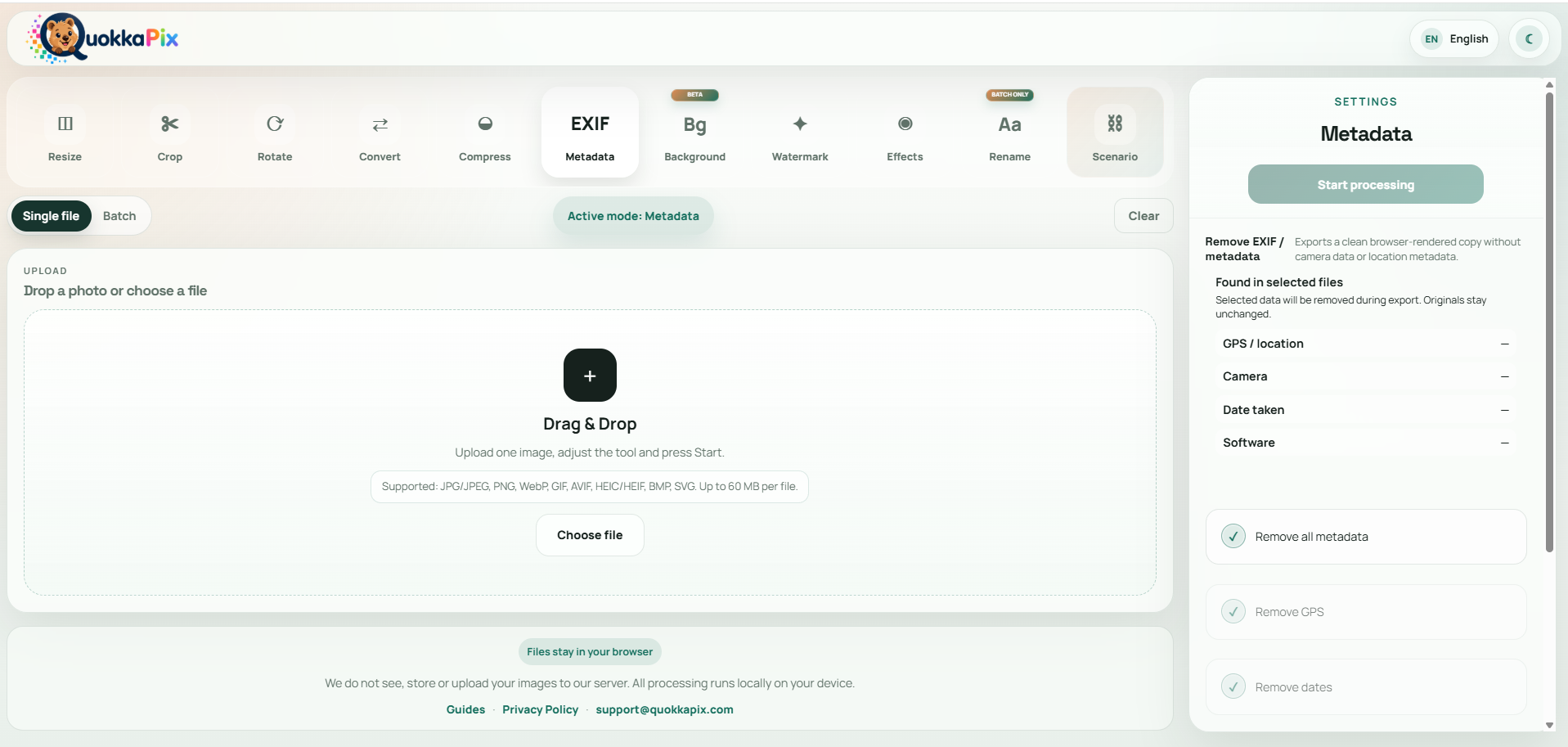Click the Clear button
The width and height of the screenshot is (1568, 747).
pos(1143,216)
